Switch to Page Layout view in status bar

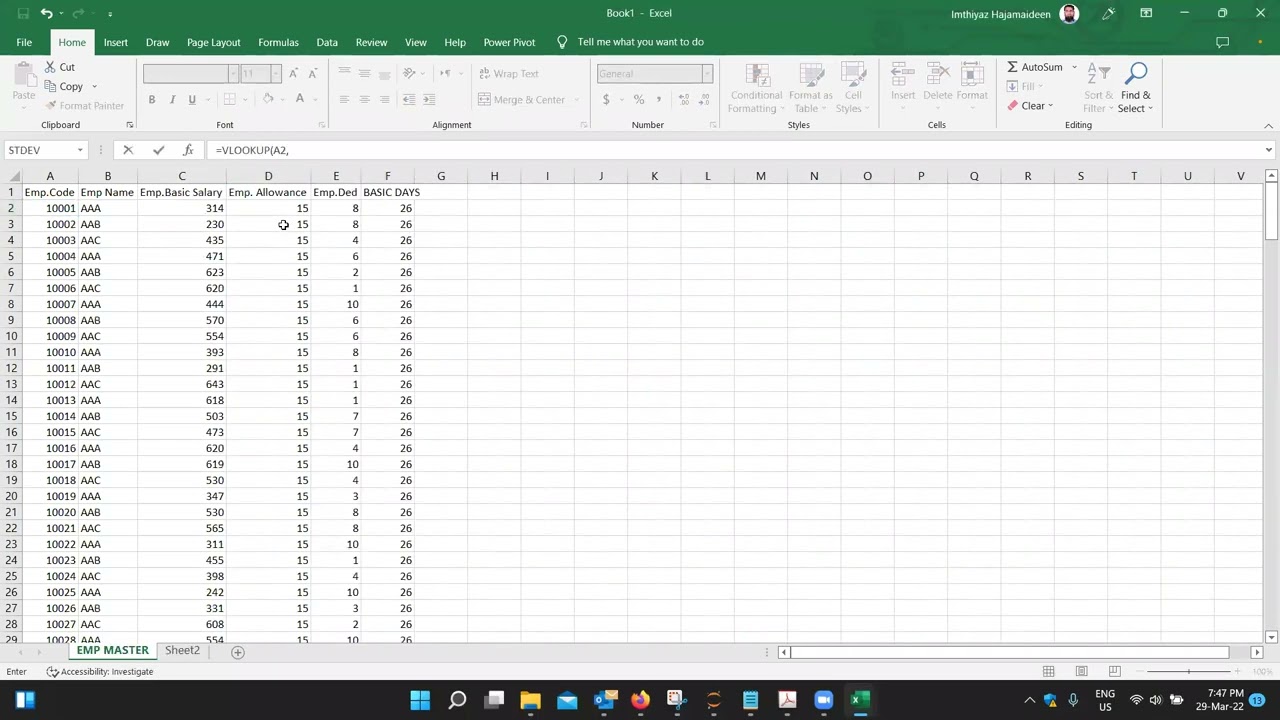pyautogui.click(x=1081, y=671)
